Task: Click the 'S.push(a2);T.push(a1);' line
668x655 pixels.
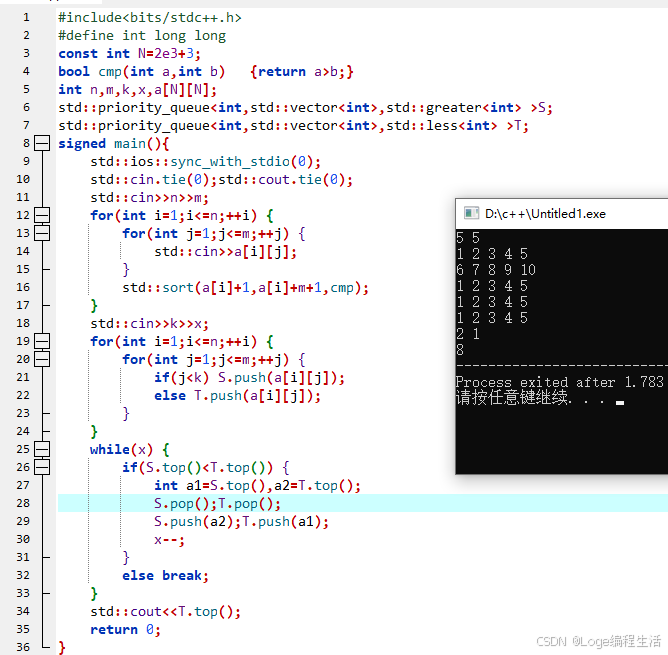Action: pos(242,522)
